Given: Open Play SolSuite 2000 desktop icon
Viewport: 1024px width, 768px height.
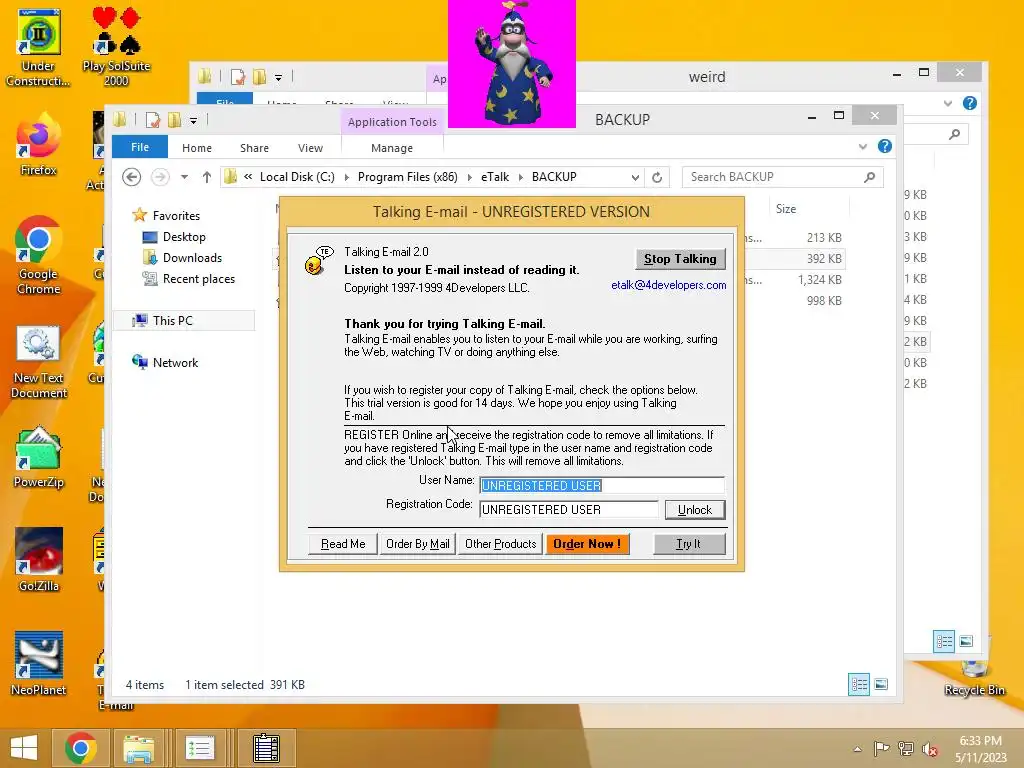Looking at the screenshot, I should [x=116, y=47].
